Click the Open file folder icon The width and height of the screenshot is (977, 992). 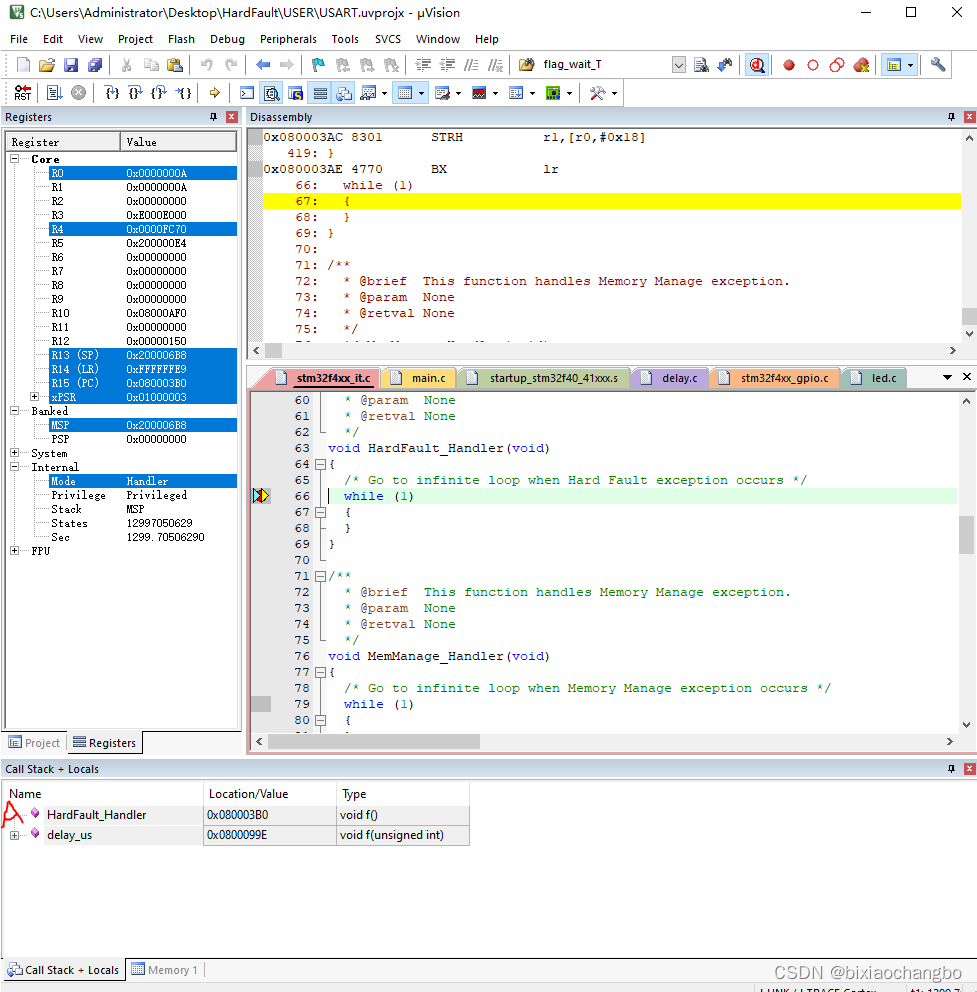coord(47,65)
